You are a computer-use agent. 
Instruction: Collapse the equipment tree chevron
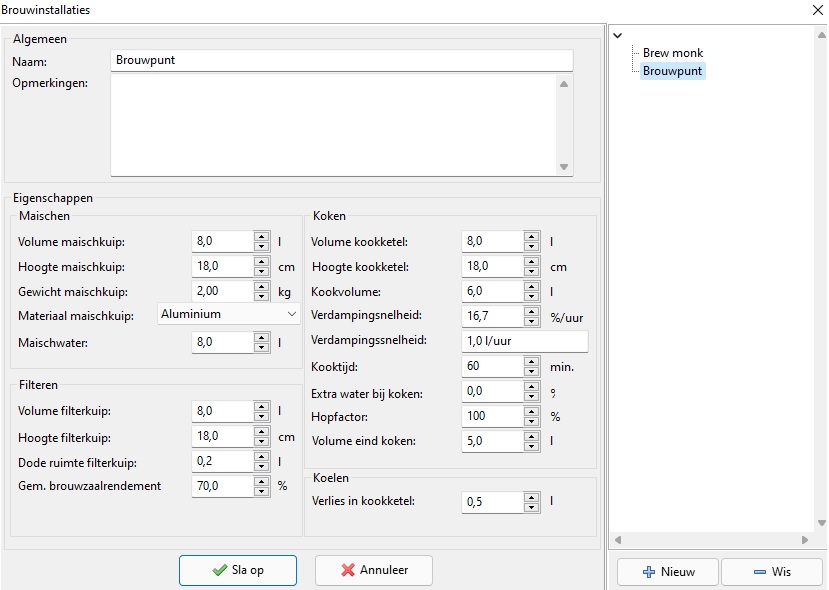[x=617, y=36]
